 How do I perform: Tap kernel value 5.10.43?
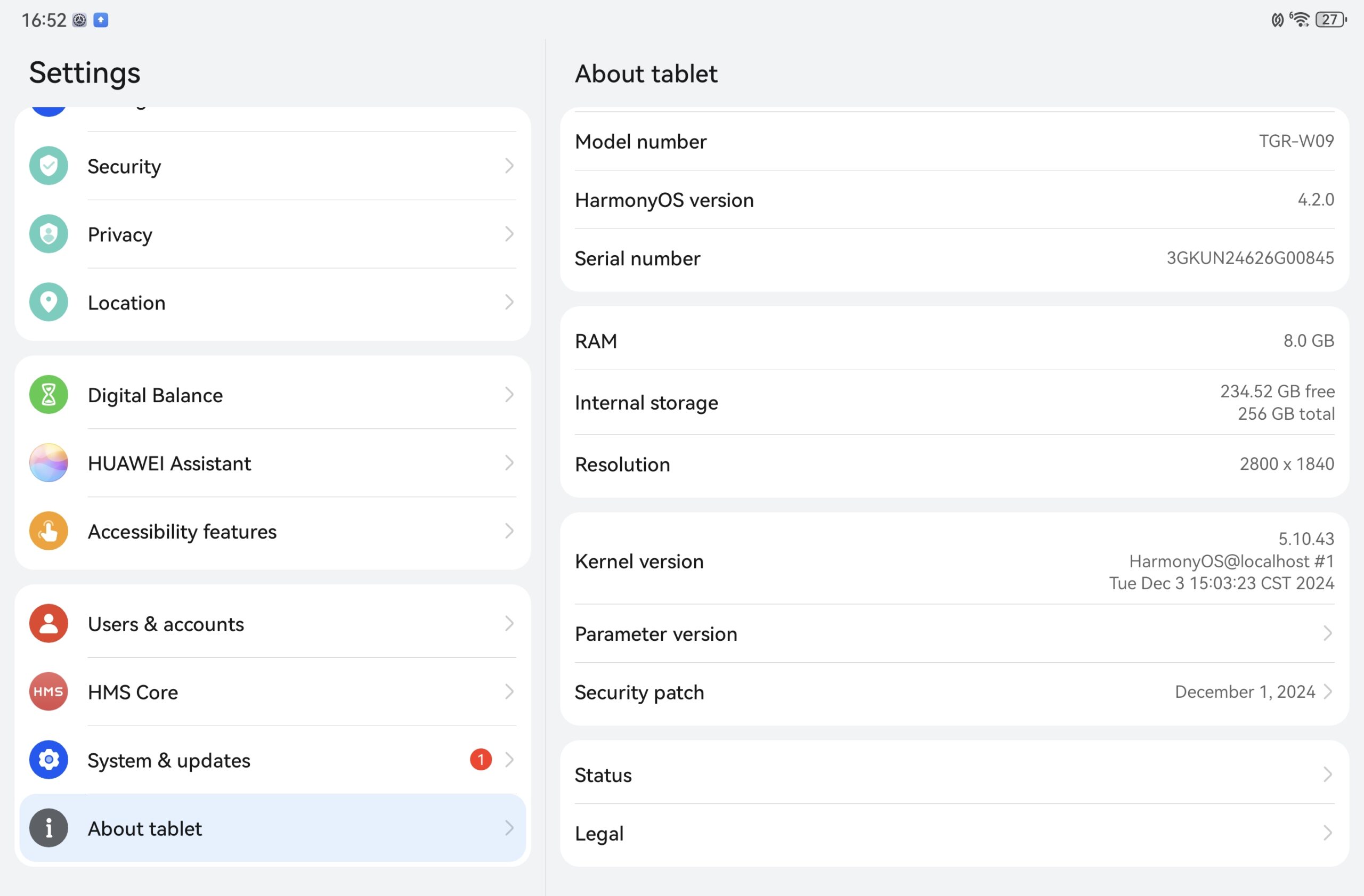pyautogui.click(x=1306, y=539)
